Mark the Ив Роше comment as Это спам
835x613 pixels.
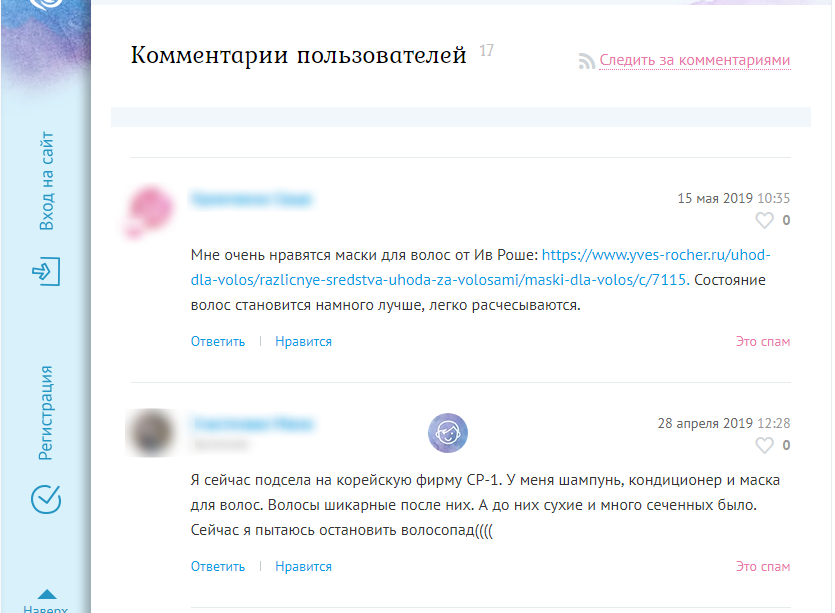tap(763, 341)
